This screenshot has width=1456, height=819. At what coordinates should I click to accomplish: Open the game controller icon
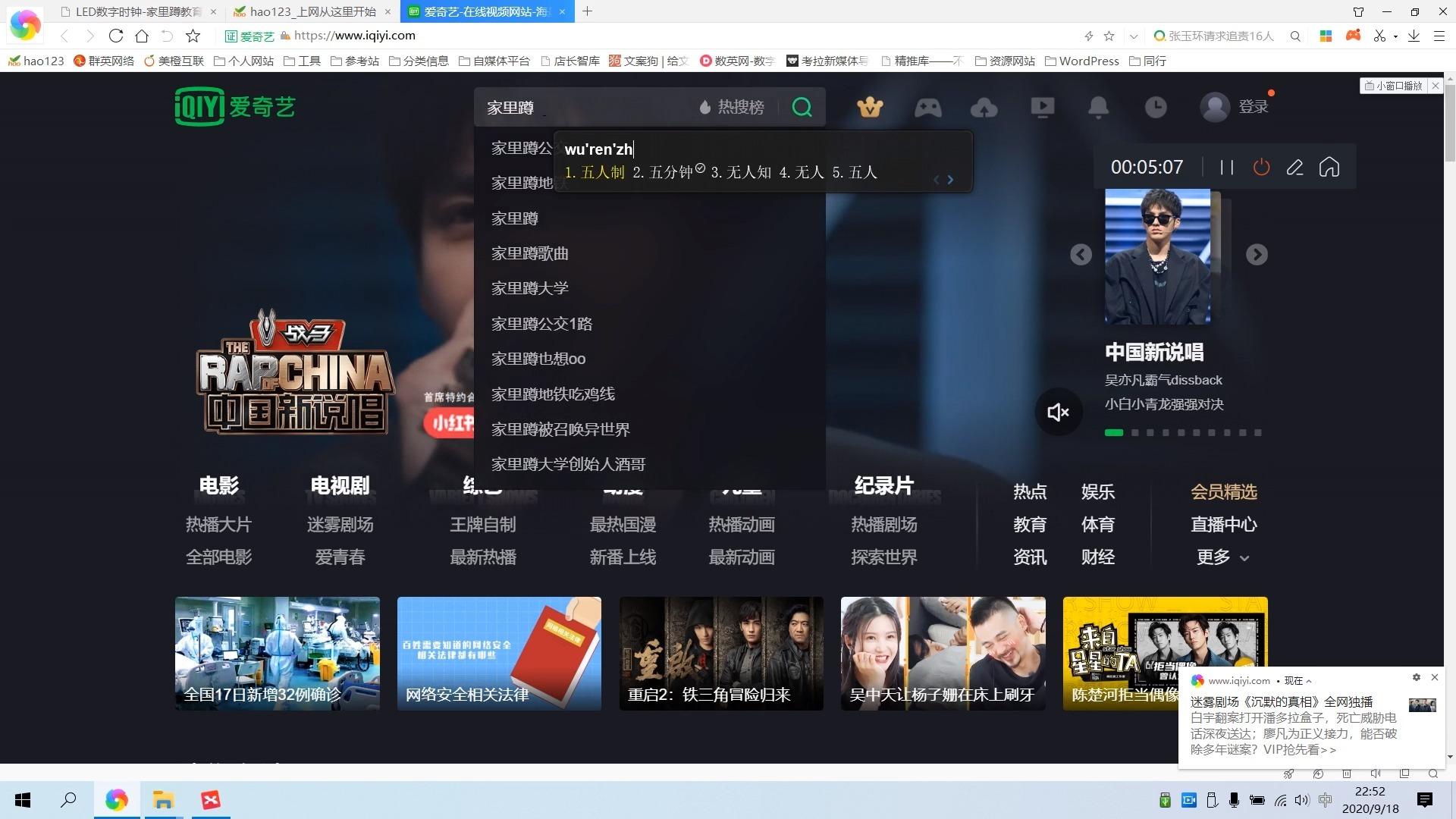point(927,107)
